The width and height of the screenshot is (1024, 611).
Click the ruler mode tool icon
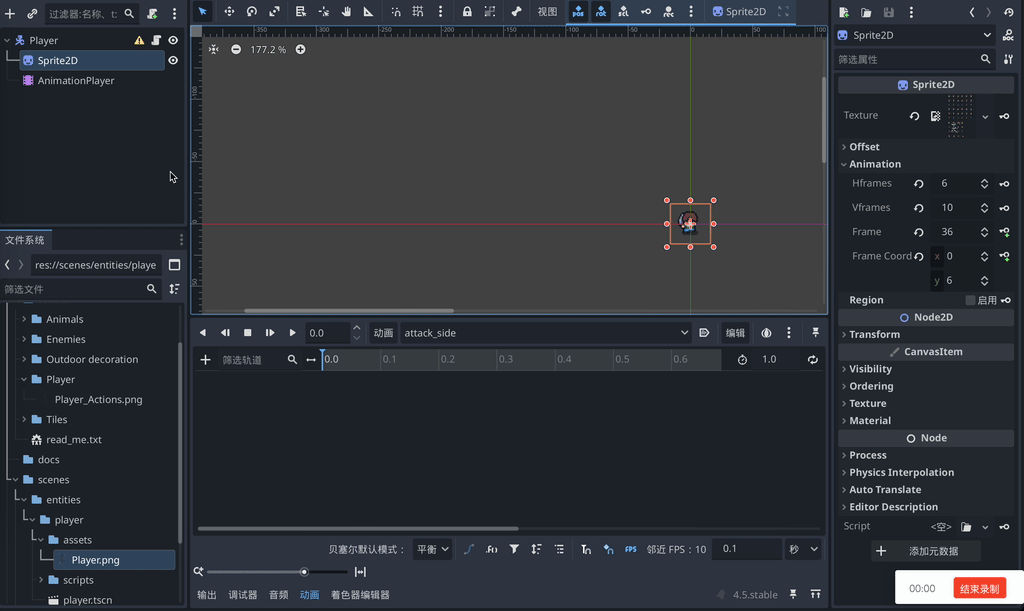coord(368,12)
